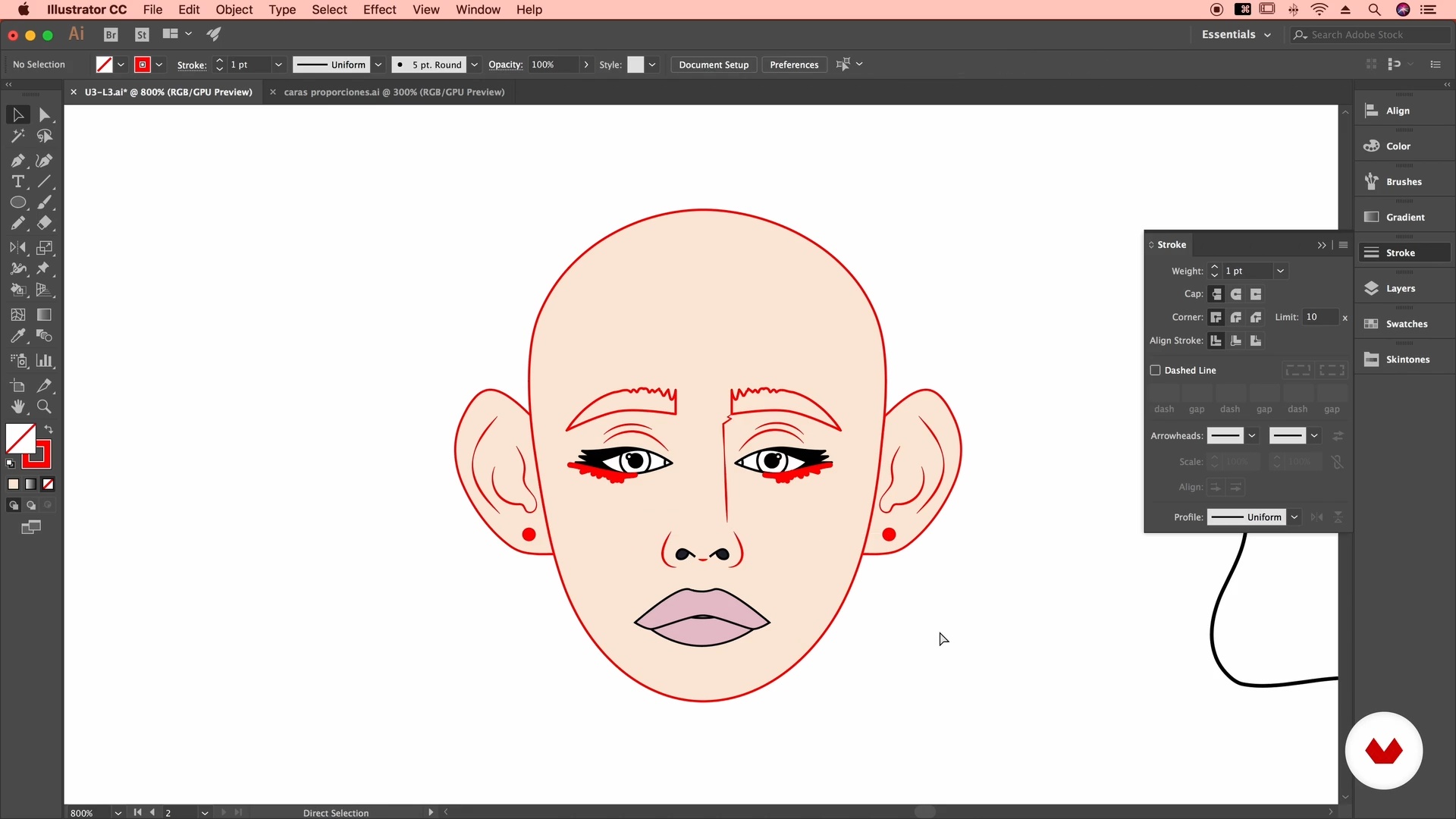Select the Reflect tool

18,248
